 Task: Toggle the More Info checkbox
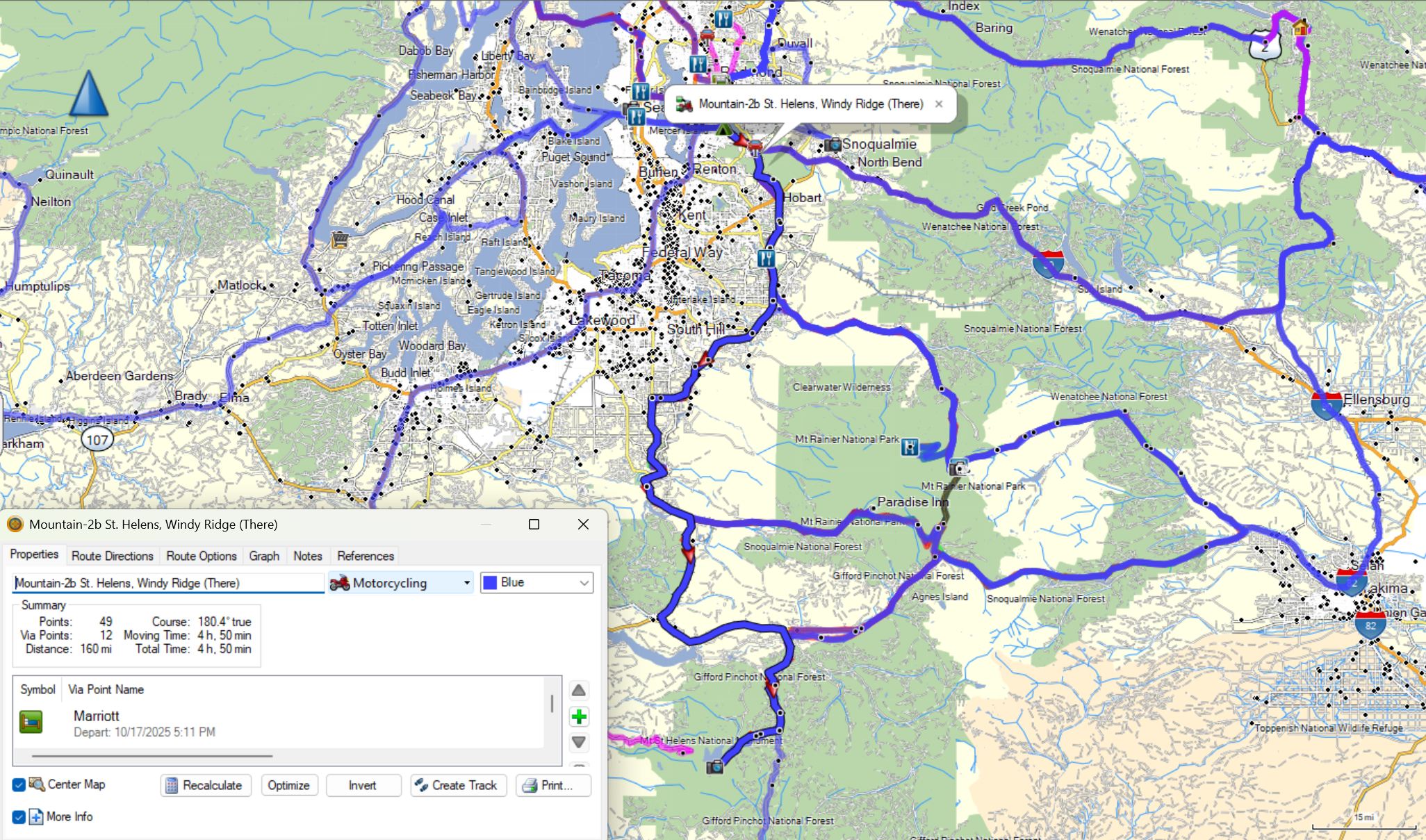(x=19, y=817)
